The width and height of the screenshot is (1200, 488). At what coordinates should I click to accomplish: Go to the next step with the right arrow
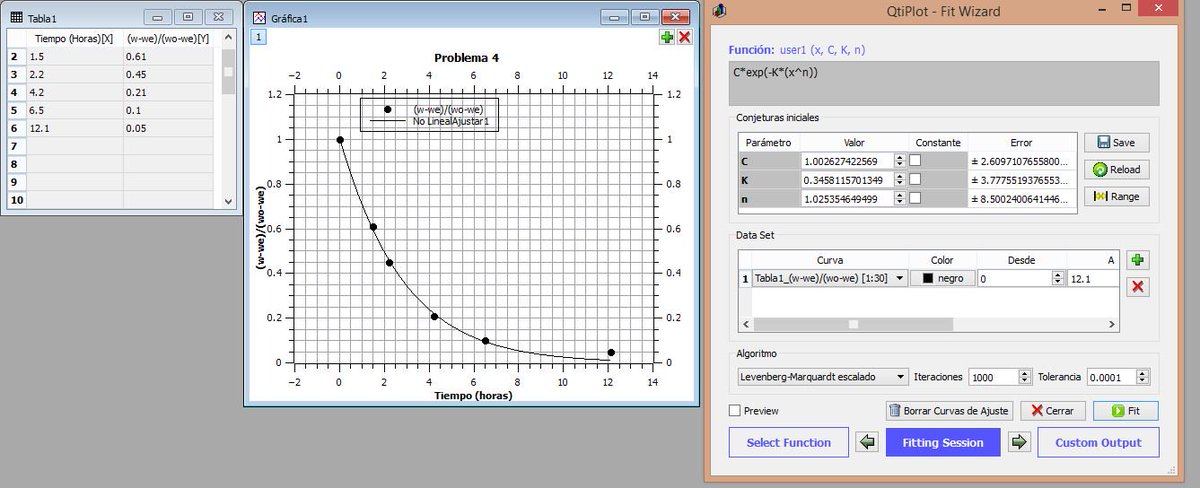(1019, 442)
